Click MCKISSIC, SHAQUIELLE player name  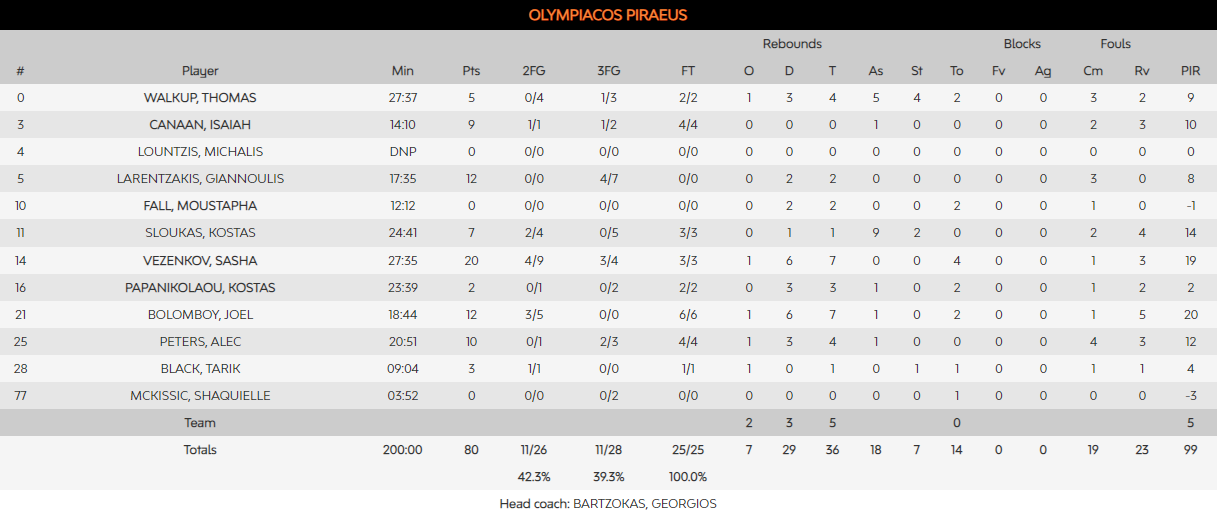(x=200, y=396)
